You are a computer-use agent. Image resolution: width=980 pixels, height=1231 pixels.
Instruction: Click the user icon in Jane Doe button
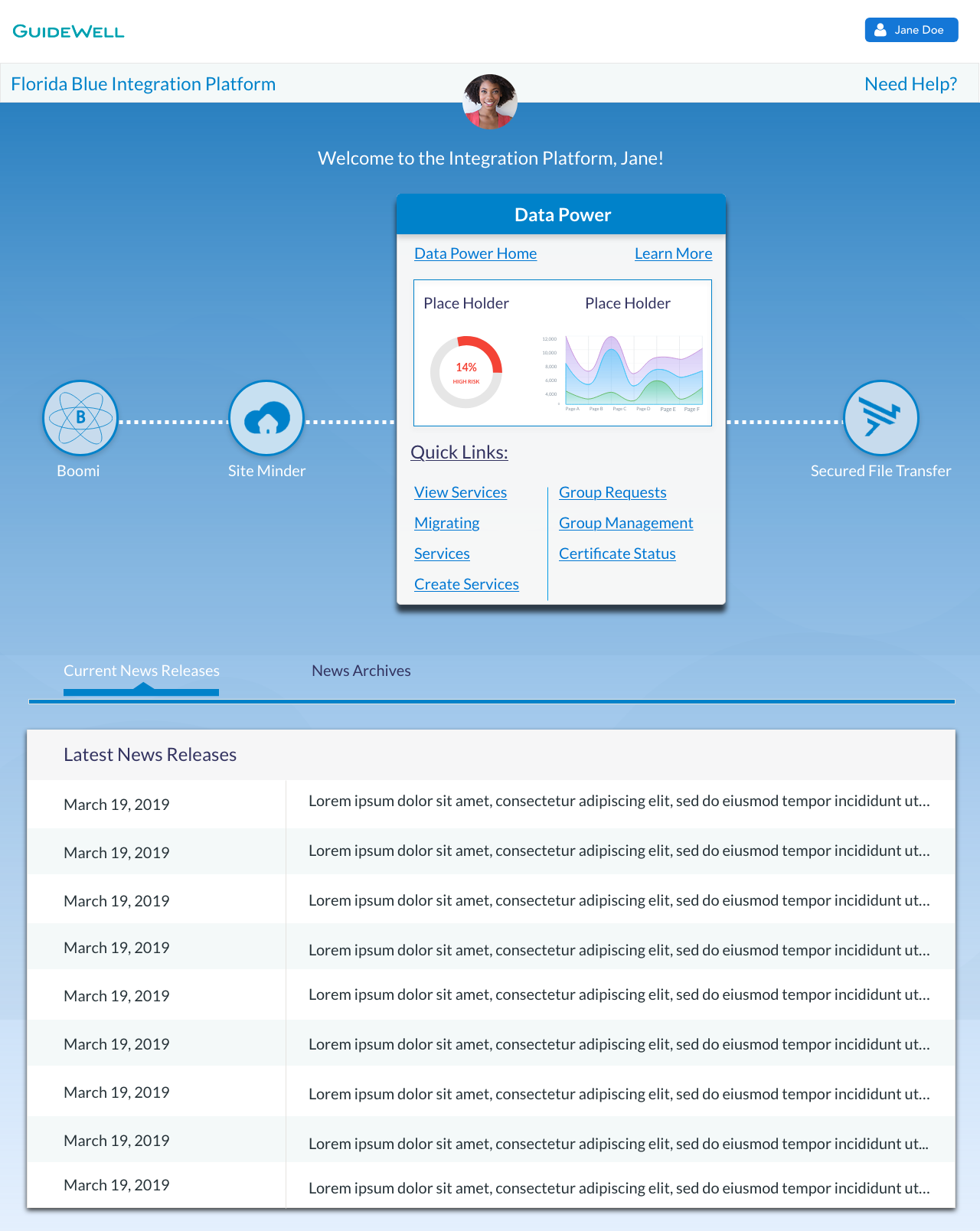880,30
